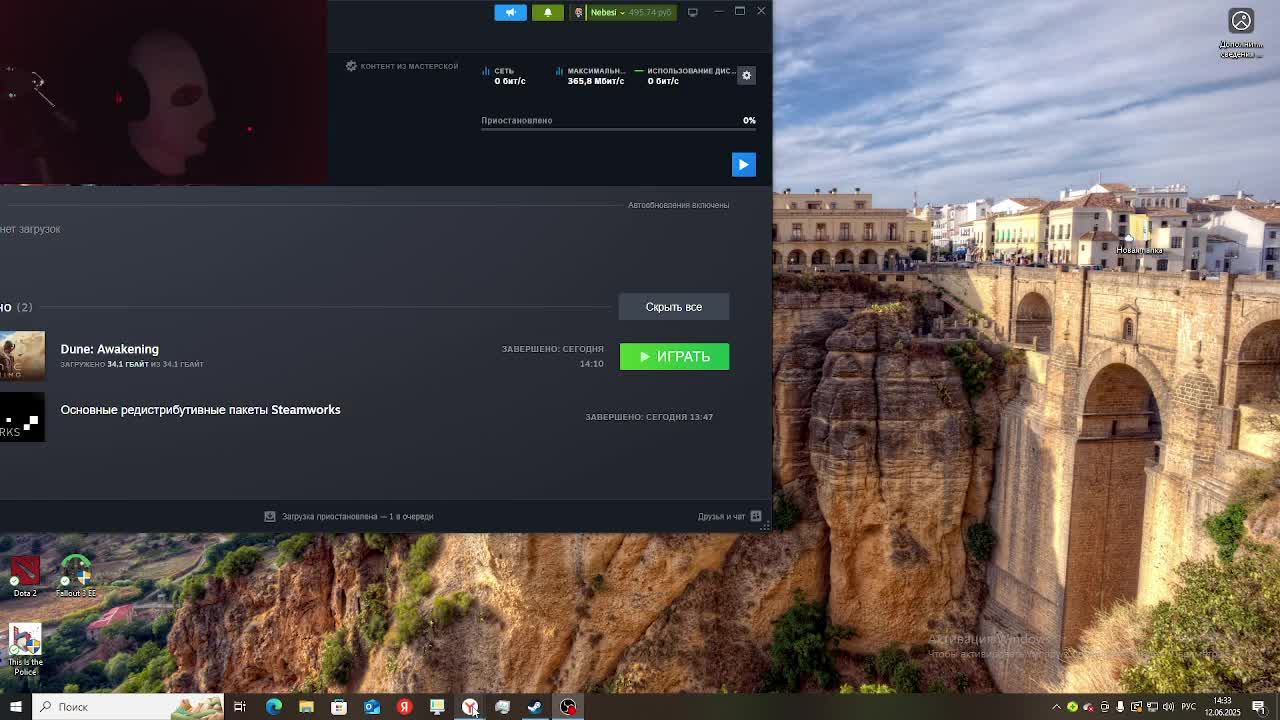This screenshot has height=720, width=1280.
Task: Click 'Автообновления включены' text
Action: (x=678, y=205)
